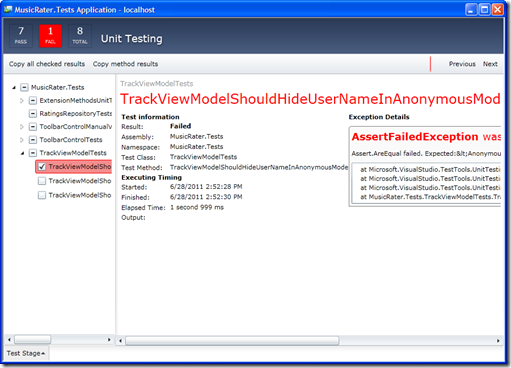Expand the ToolbarControlTests tree node
This screenshot has width=511, height=368.
(x=22, y=140)
